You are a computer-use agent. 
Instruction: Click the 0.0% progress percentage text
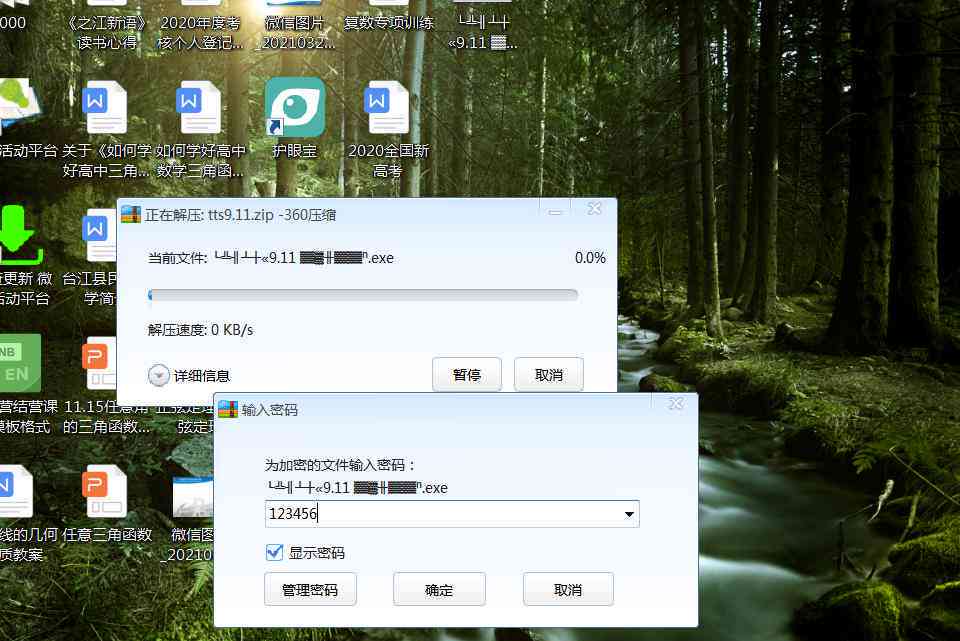tap(590, 258)
